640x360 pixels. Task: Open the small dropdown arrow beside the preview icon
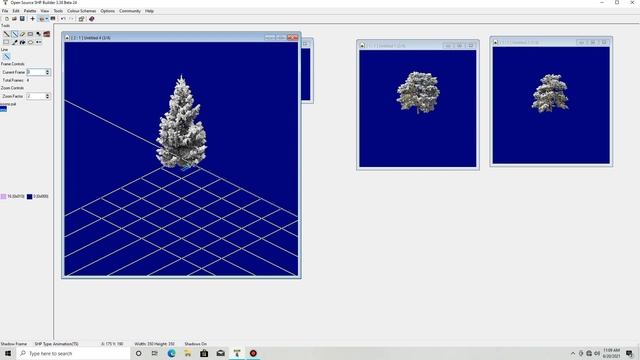tap(47, 19)
